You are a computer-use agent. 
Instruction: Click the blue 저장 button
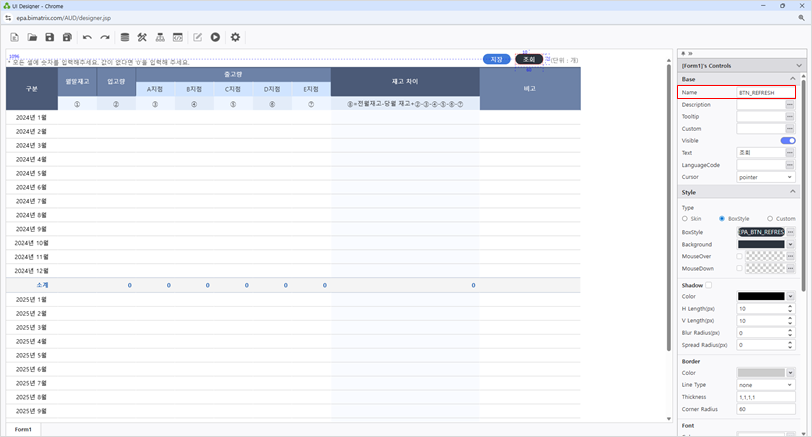[x=496, y=60]
